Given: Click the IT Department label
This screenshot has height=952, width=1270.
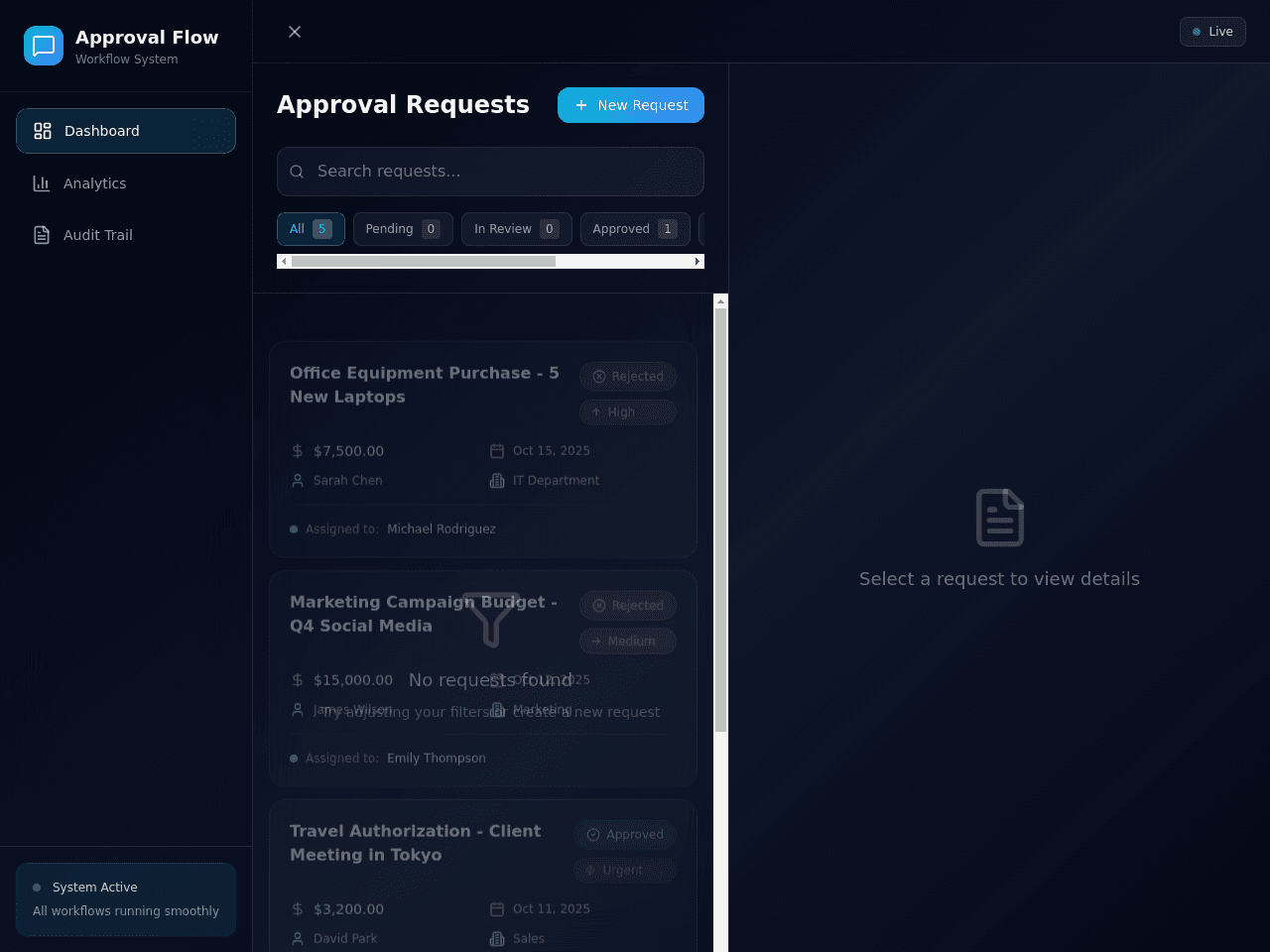Looking at the screenshot, I should pyautogui.click(x=557, y=481).
